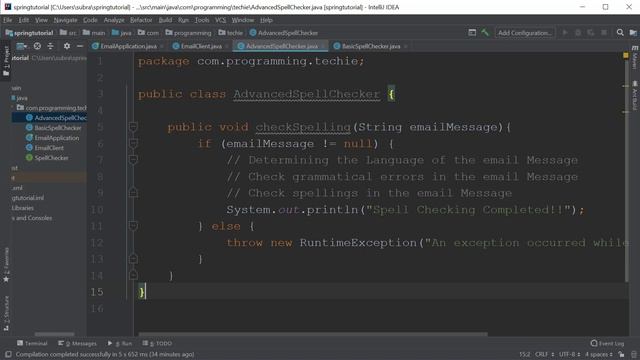This screenshot has width=640, height=360.
Task: Collapse the checkSpelling method fold marker
Action: click(133, 127)
